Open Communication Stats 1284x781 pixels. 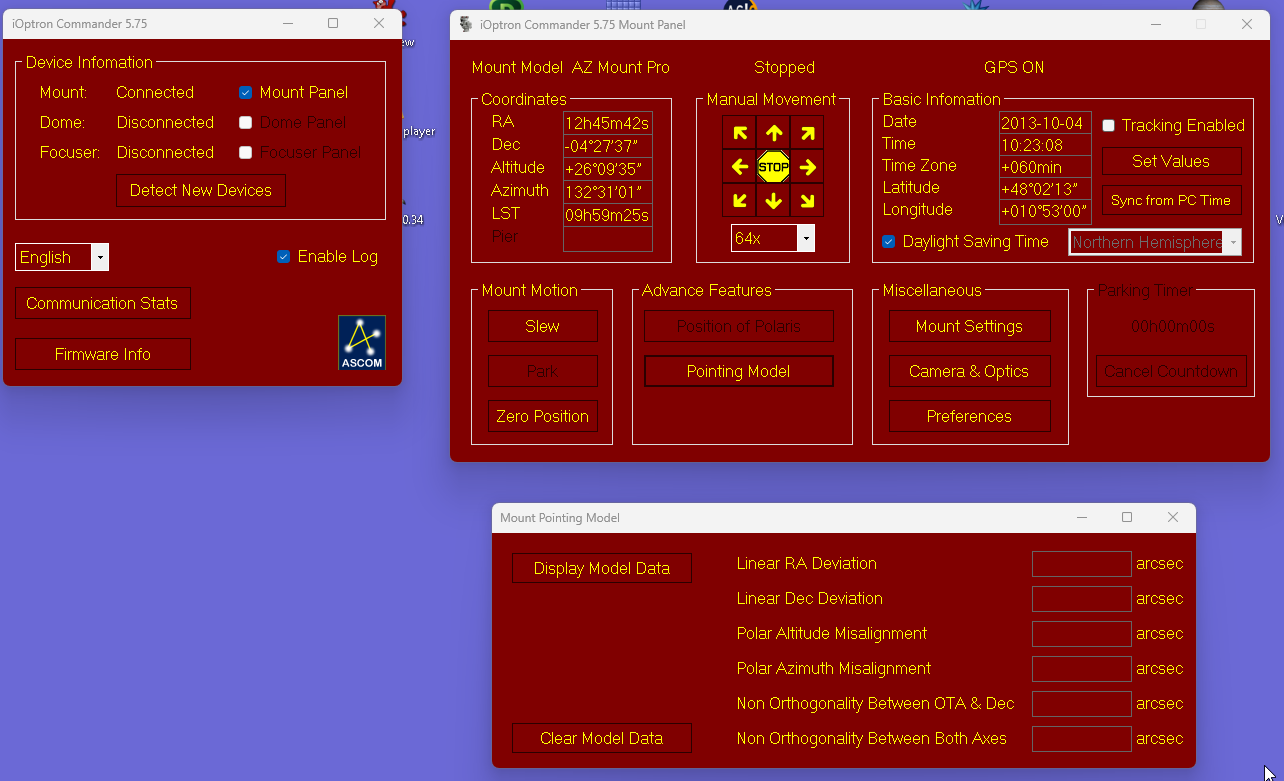(102, 303)
